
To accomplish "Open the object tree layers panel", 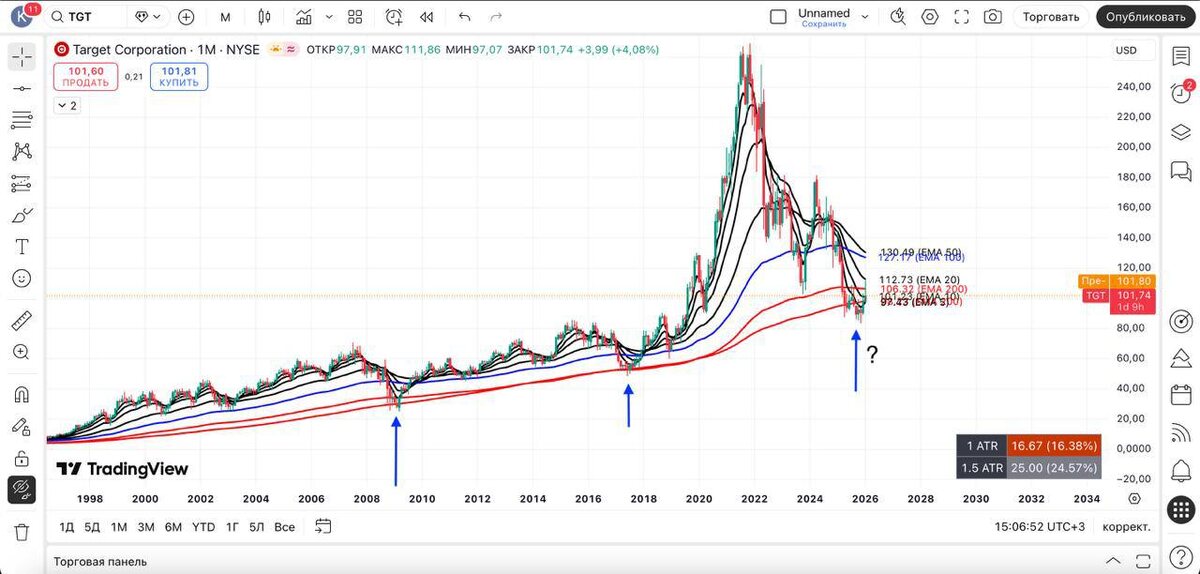I will pyautogui.click(x=1180, y=132).
